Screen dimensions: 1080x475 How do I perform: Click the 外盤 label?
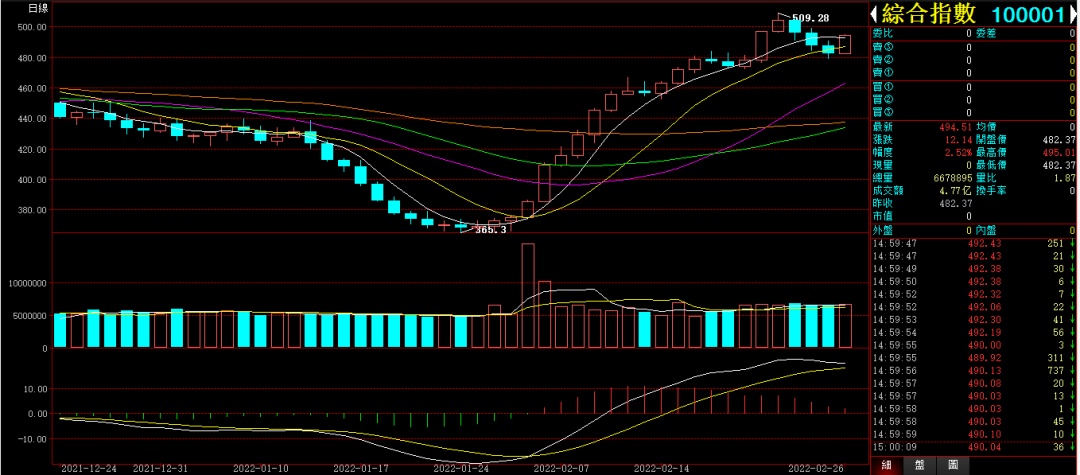[882, 231]
